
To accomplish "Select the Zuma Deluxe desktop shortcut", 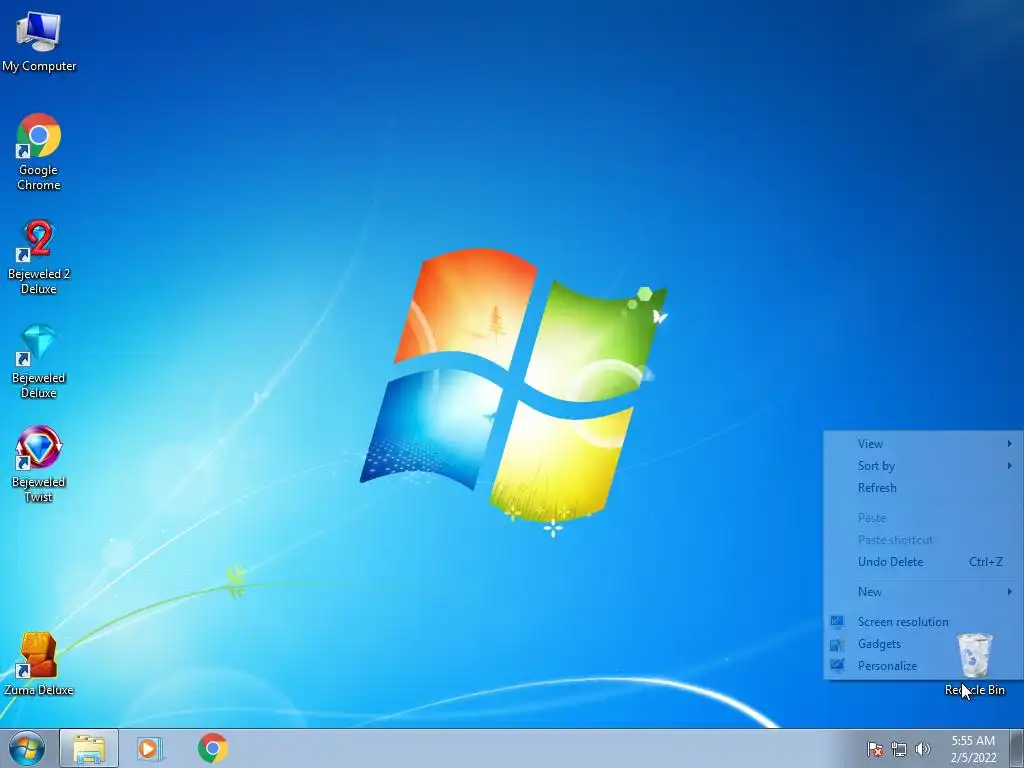I will [x=39, y=664].
